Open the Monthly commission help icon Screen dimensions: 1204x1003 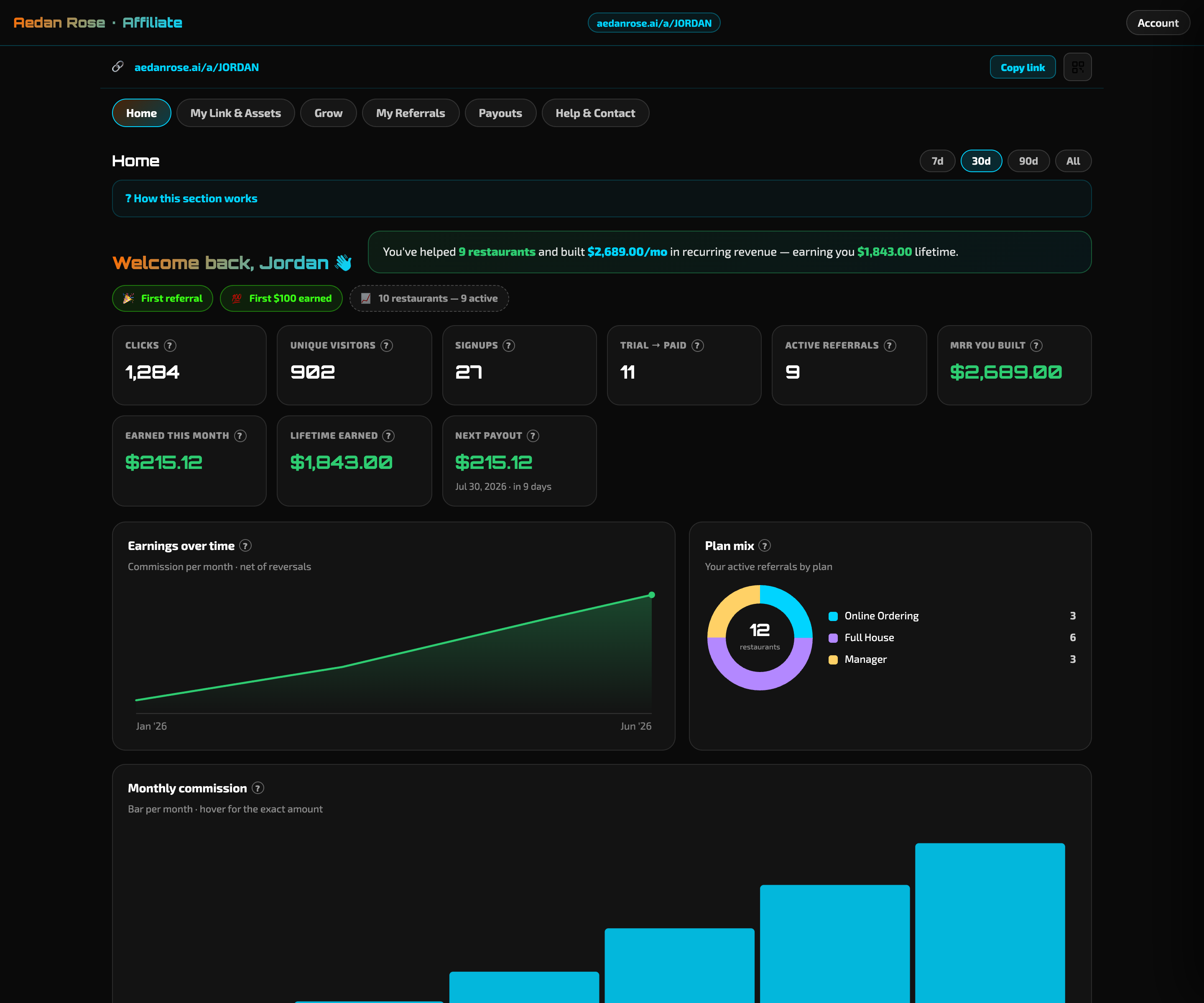click(x=258, y=788)
